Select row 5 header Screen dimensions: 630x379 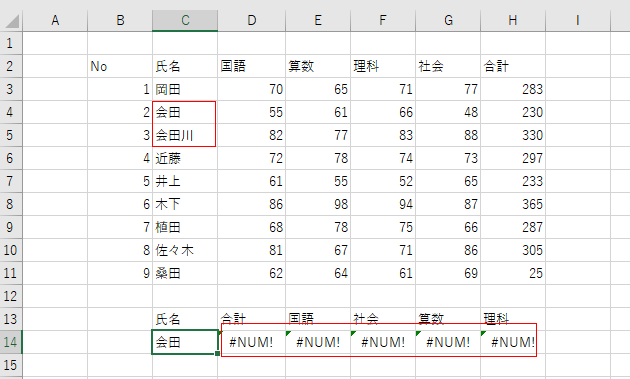[11, 135]
